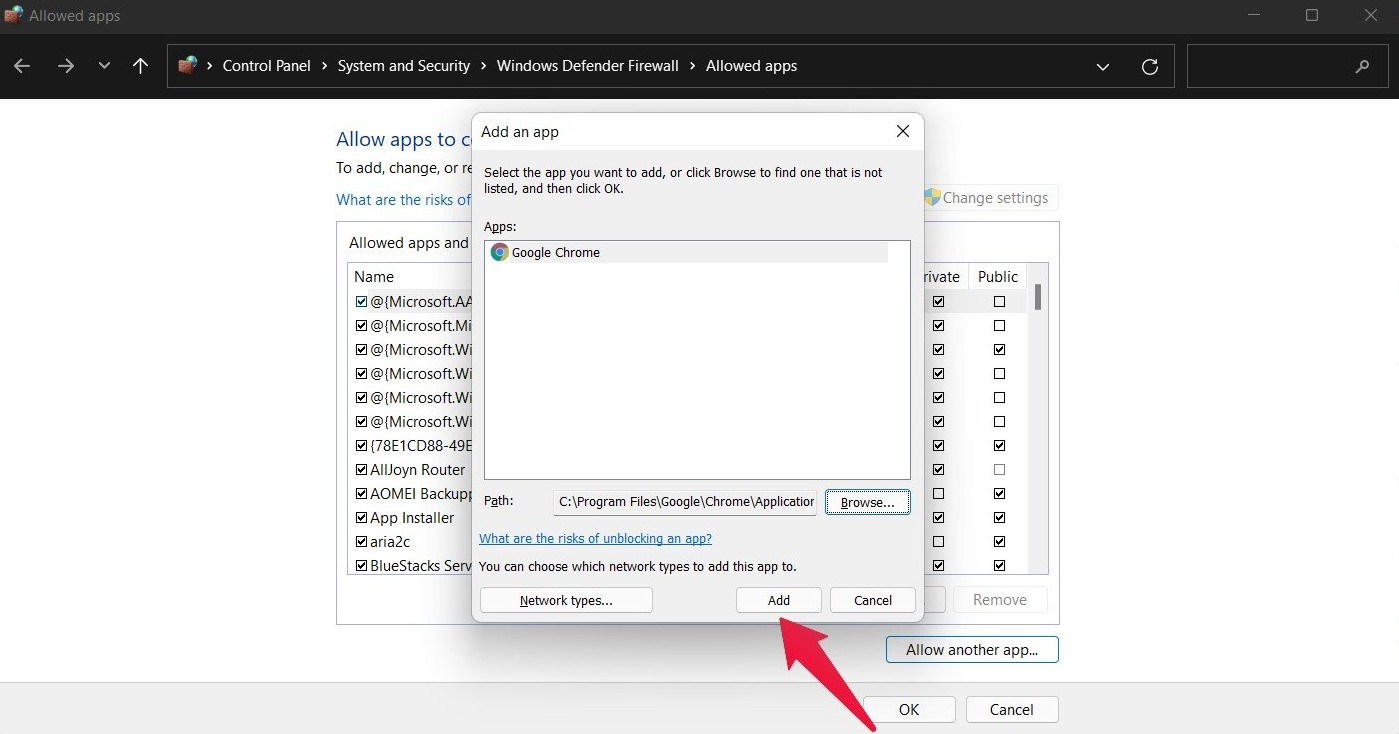Click Allow another app... button
The width and height of the screenshot is (1399, 734).
click(972, 650)
